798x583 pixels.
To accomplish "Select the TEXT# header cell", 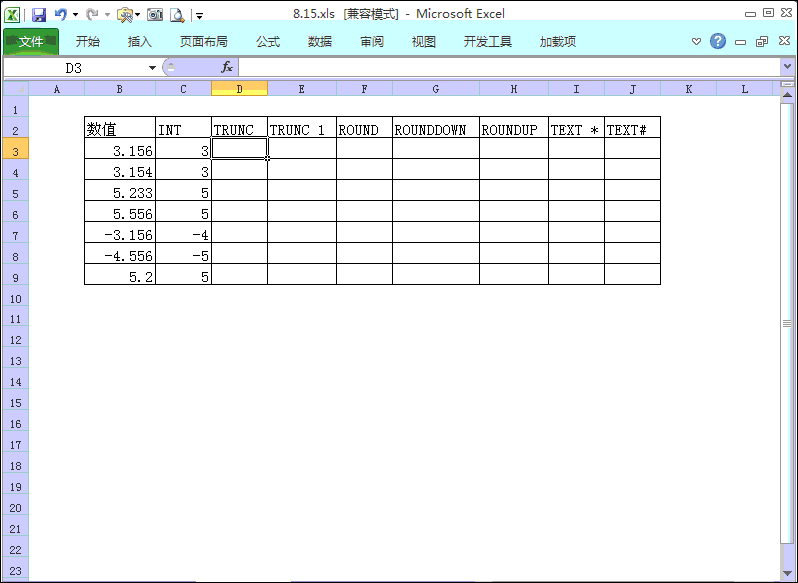I will (x=633, y=127).
